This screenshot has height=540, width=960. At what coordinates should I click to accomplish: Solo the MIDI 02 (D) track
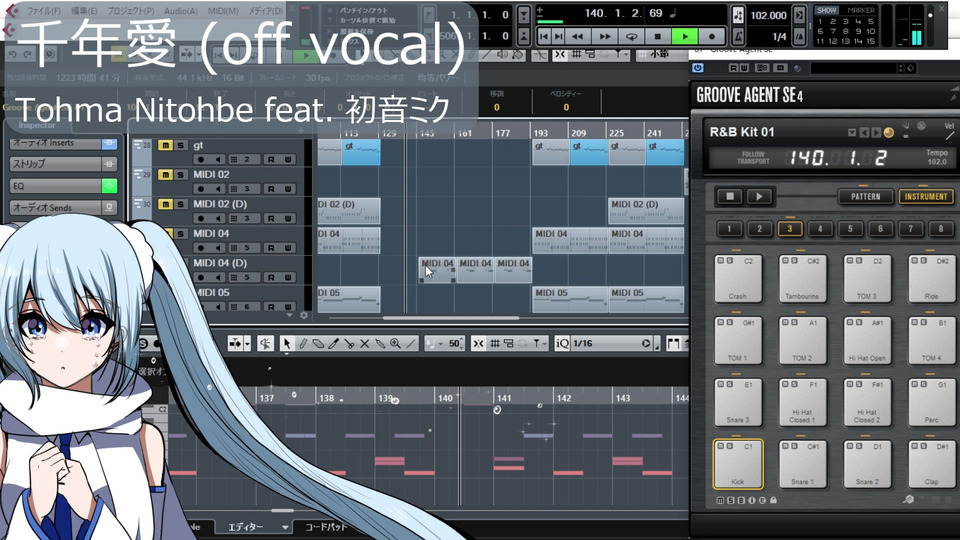pyautogui.click(x=181, y=204)
